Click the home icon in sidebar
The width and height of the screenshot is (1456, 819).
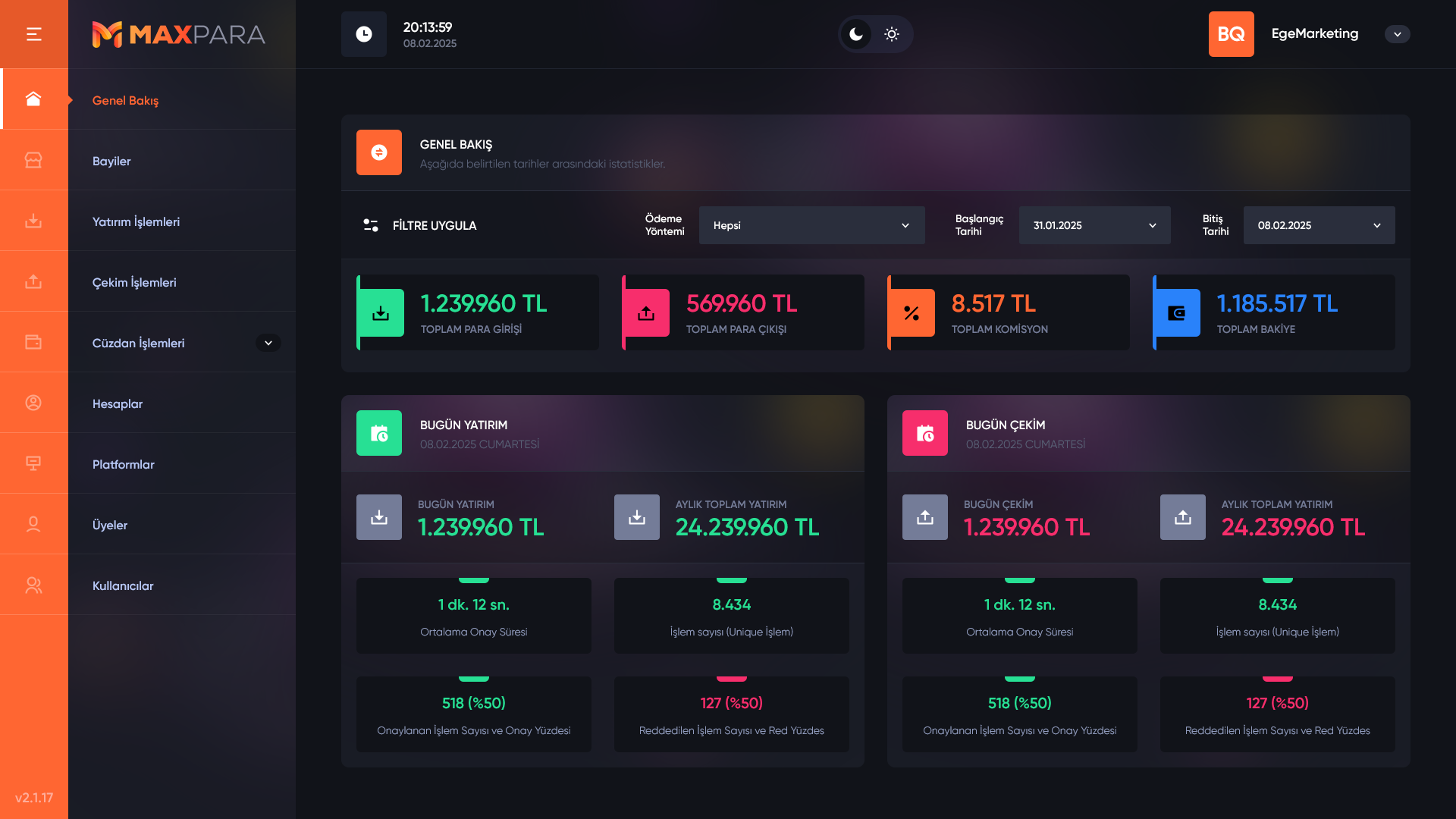33,99
